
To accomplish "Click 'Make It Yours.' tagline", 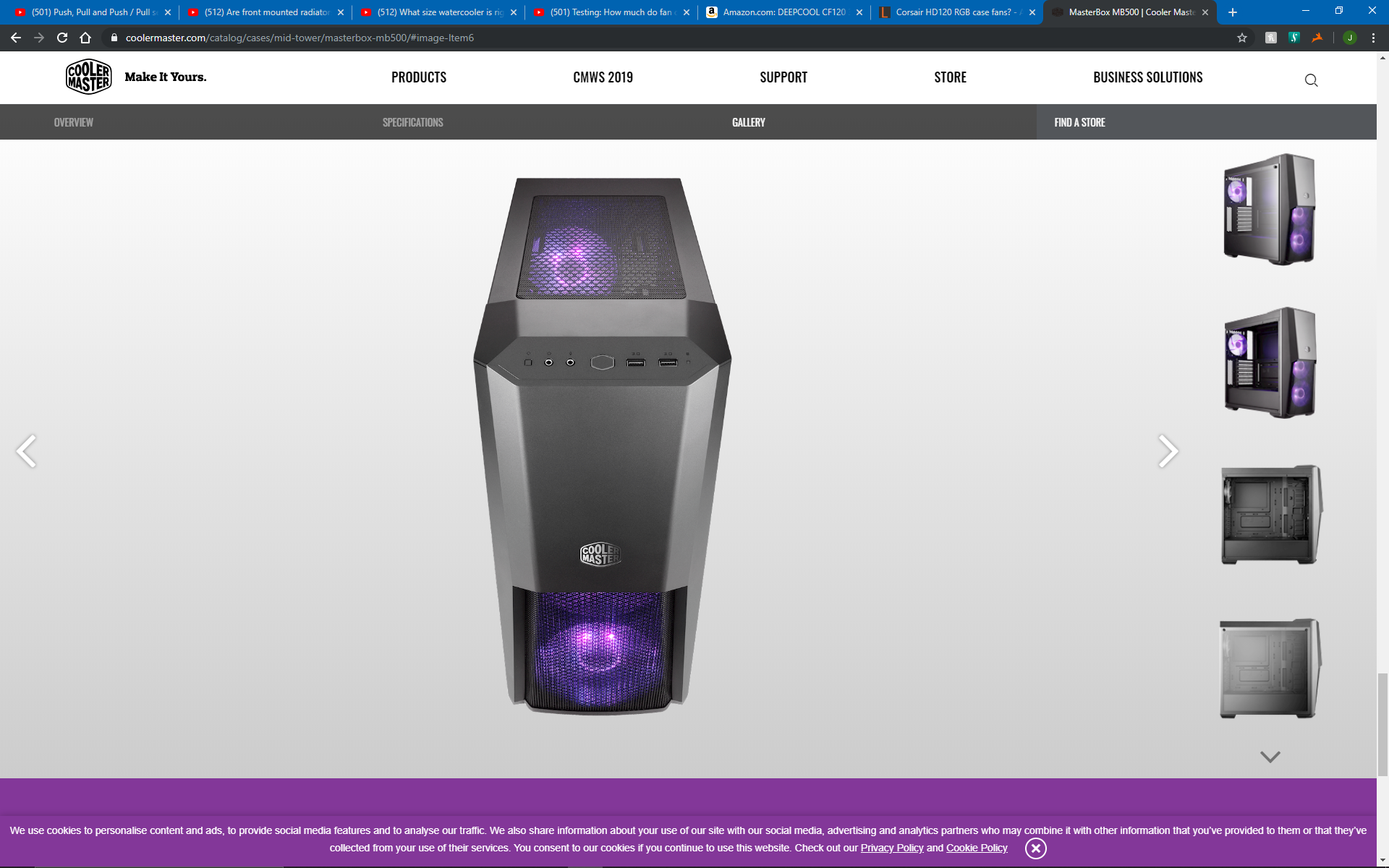I will coord(166,77).
